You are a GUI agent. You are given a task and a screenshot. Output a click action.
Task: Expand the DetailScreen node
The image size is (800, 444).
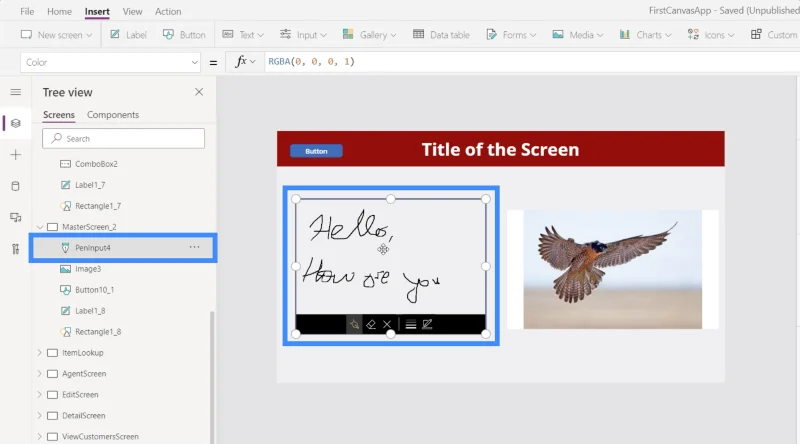40,415
